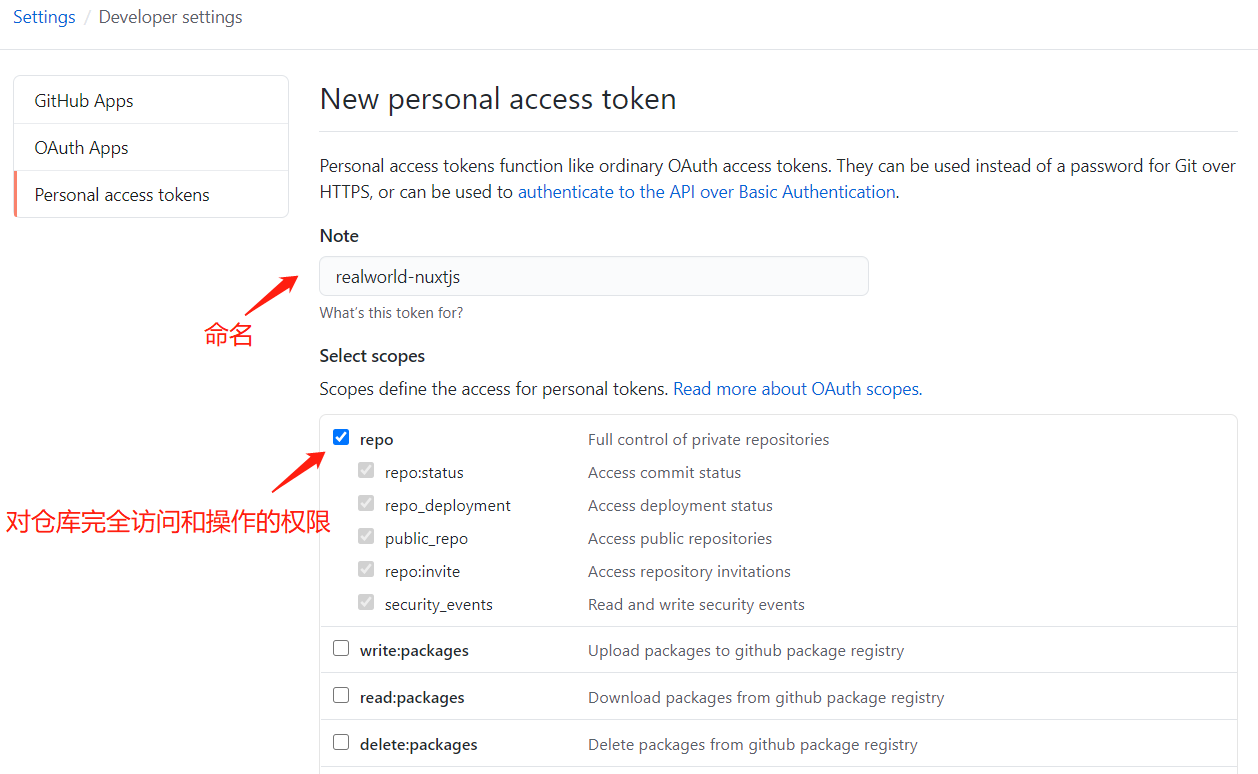
Task: Click the Developer settings breadcrumb text
Action: tap(170, 17)
